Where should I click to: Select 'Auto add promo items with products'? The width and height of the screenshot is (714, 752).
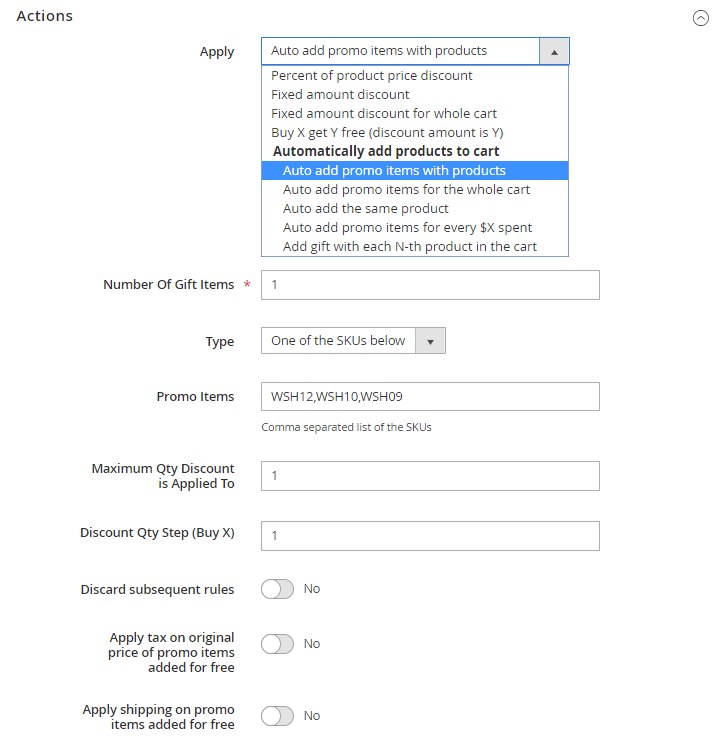394,171
